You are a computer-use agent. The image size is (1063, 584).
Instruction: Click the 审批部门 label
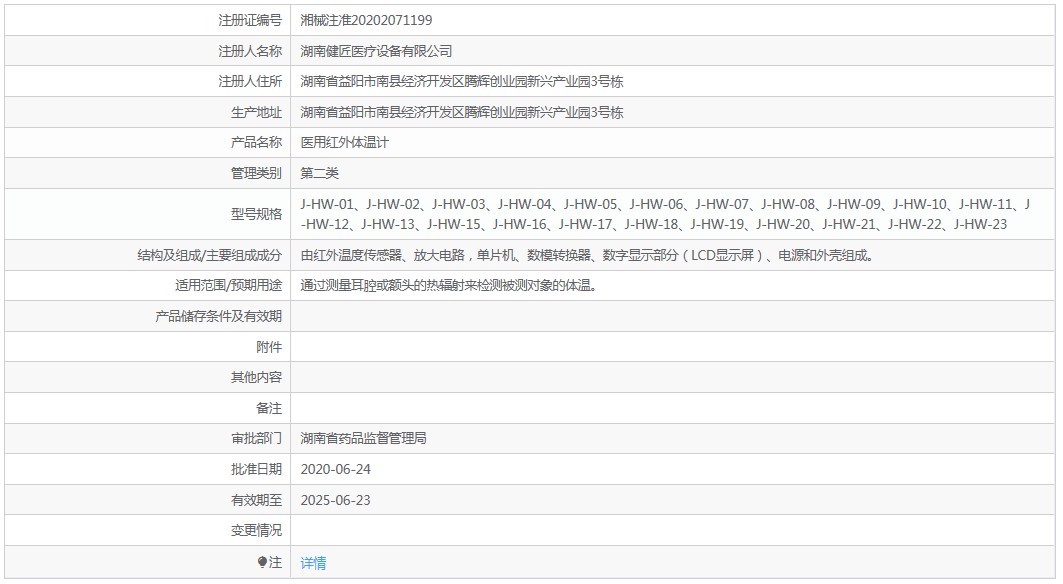coord(256,439)
